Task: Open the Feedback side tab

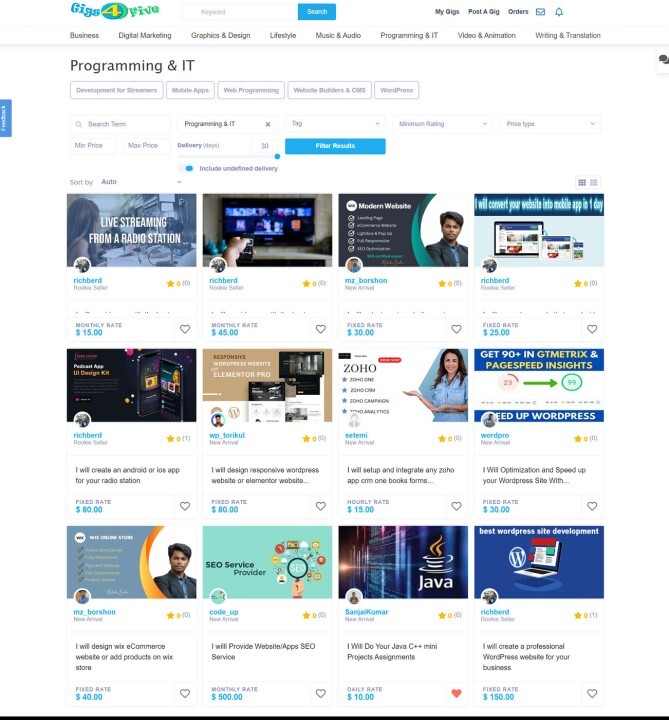Action: [5, 118]
